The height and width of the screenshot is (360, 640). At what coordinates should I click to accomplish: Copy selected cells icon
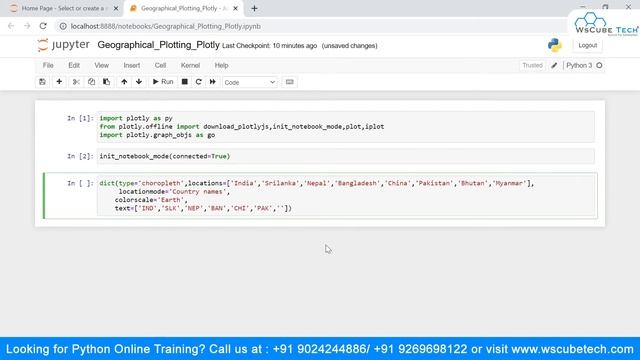[91, 82]
